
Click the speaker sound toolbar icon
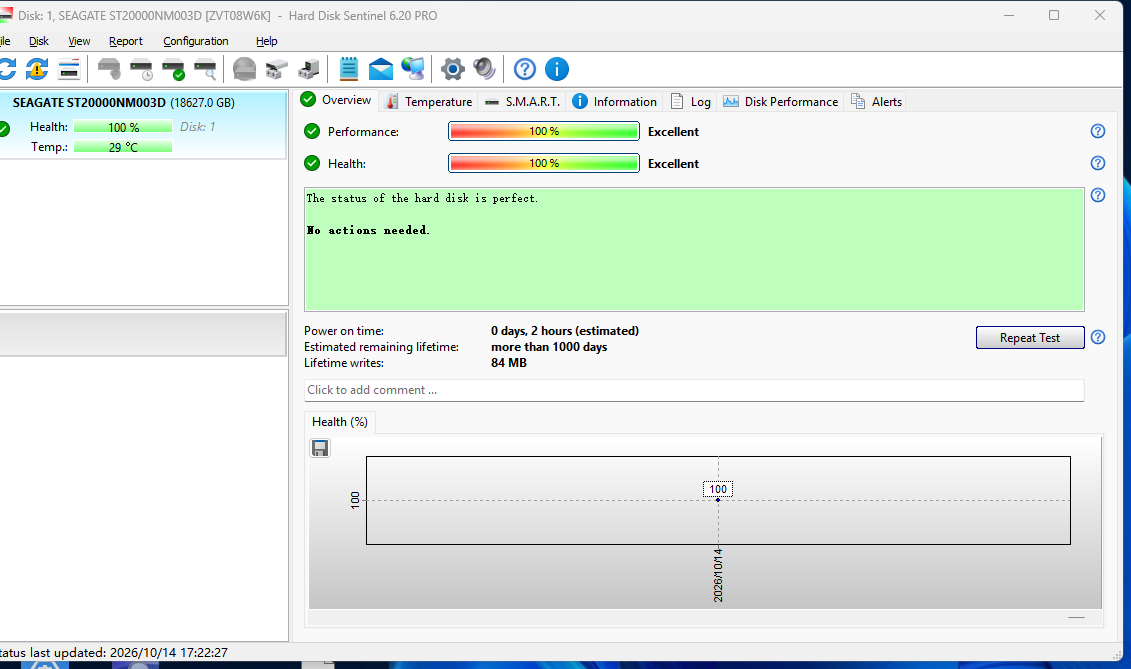point(485,69)
